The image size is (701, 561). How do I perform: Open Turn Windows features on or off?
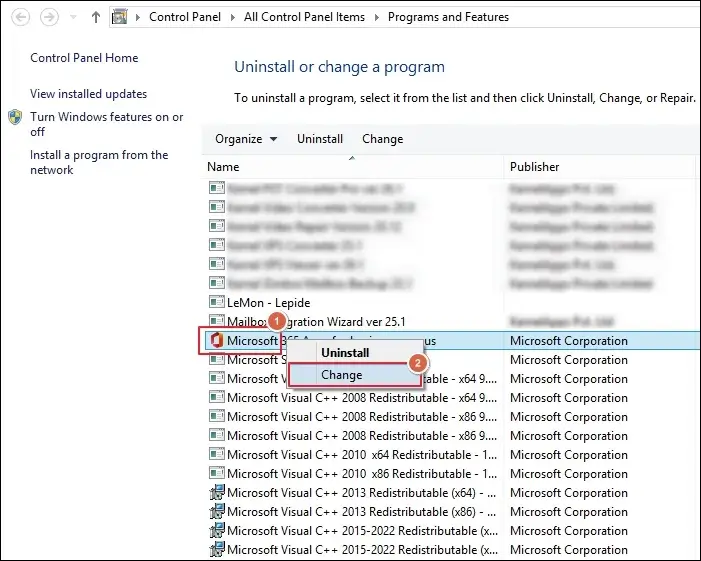(106, 124)
